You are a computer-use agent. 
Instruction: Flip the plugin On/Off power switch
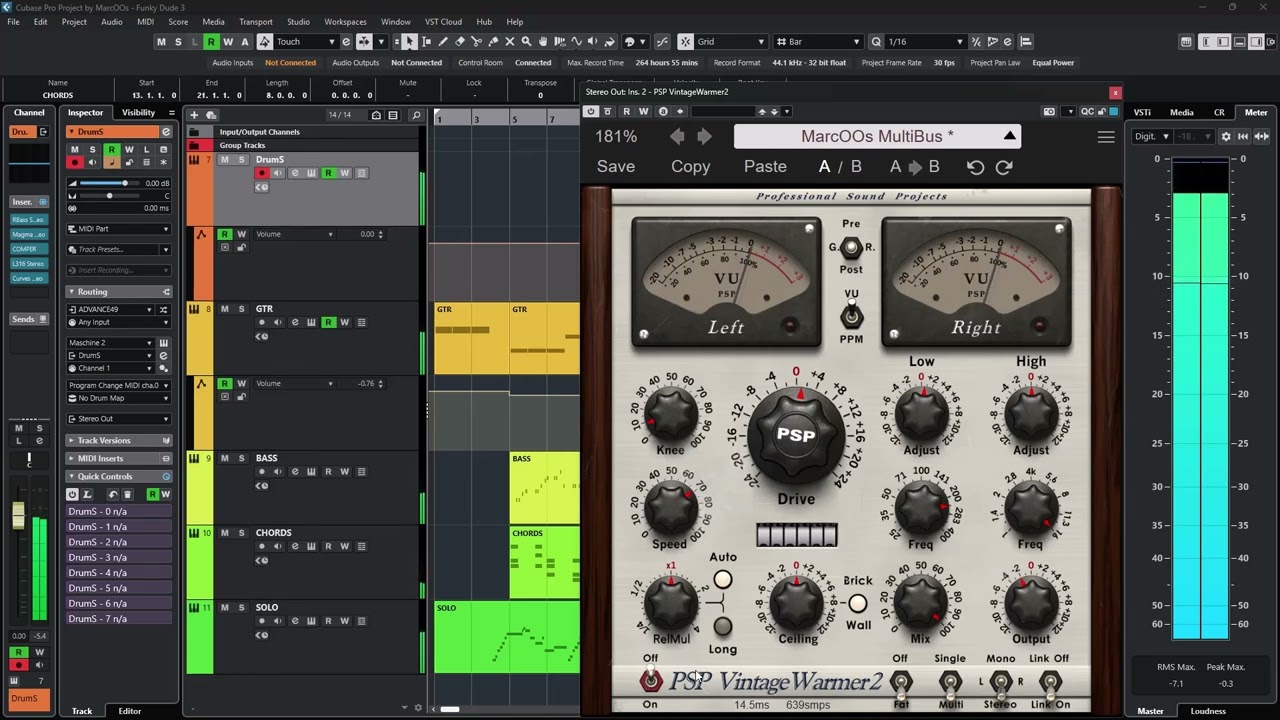coord(651,681)
